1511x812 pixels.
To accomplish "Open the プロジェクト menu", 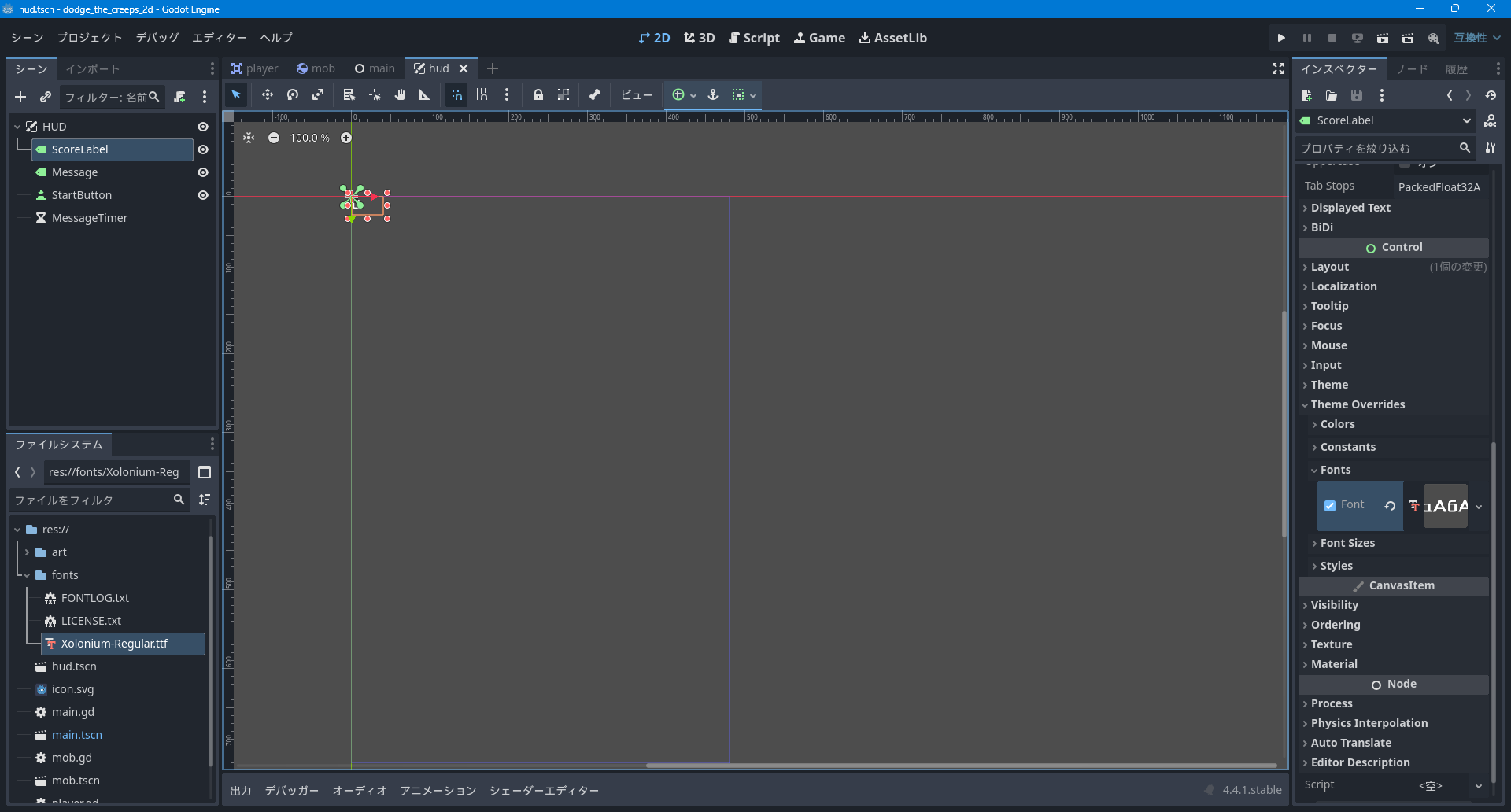I will 90,38.
